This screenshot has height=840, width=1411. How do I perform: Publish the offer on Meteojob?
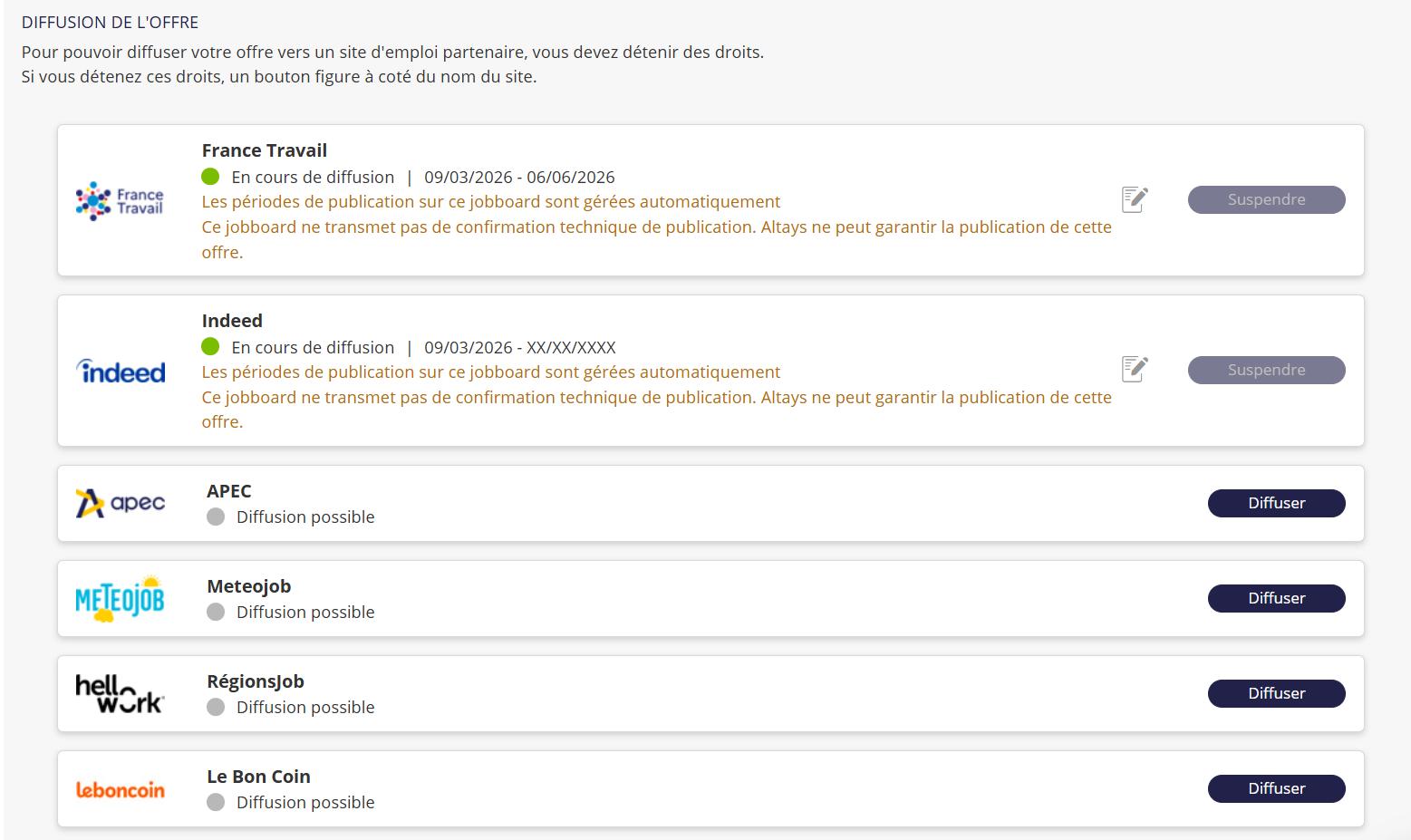1276,598
